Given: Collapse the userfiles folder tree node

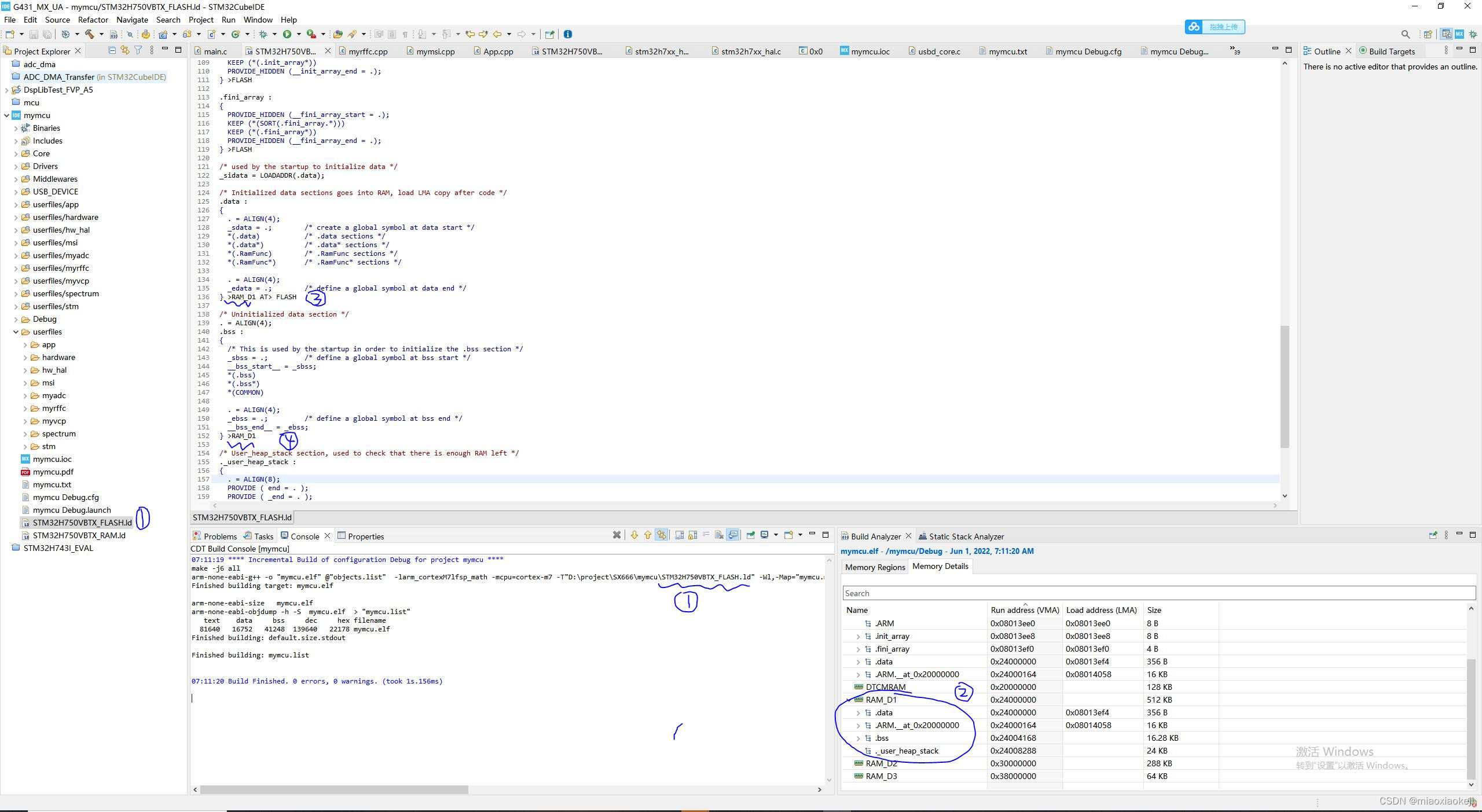Looking at the screenshot, I should pyautogui.click(x=16, y=332).
